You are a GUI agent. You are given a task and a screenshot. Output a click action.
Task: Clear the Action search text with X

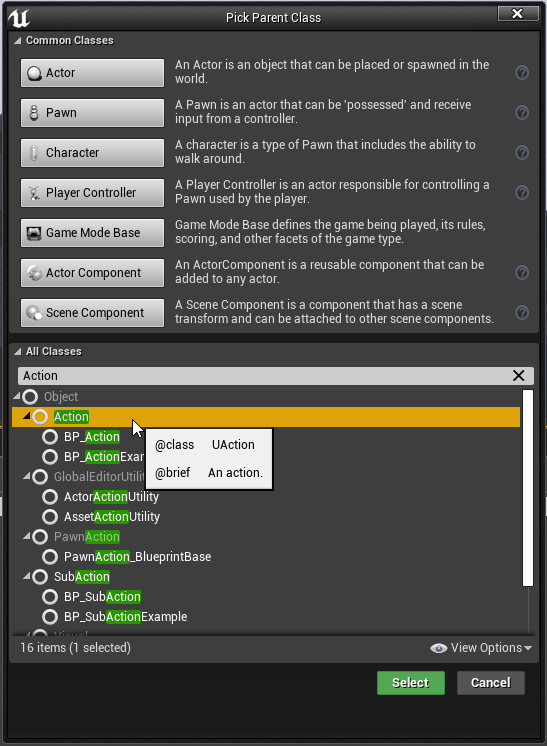coord(518,376)
